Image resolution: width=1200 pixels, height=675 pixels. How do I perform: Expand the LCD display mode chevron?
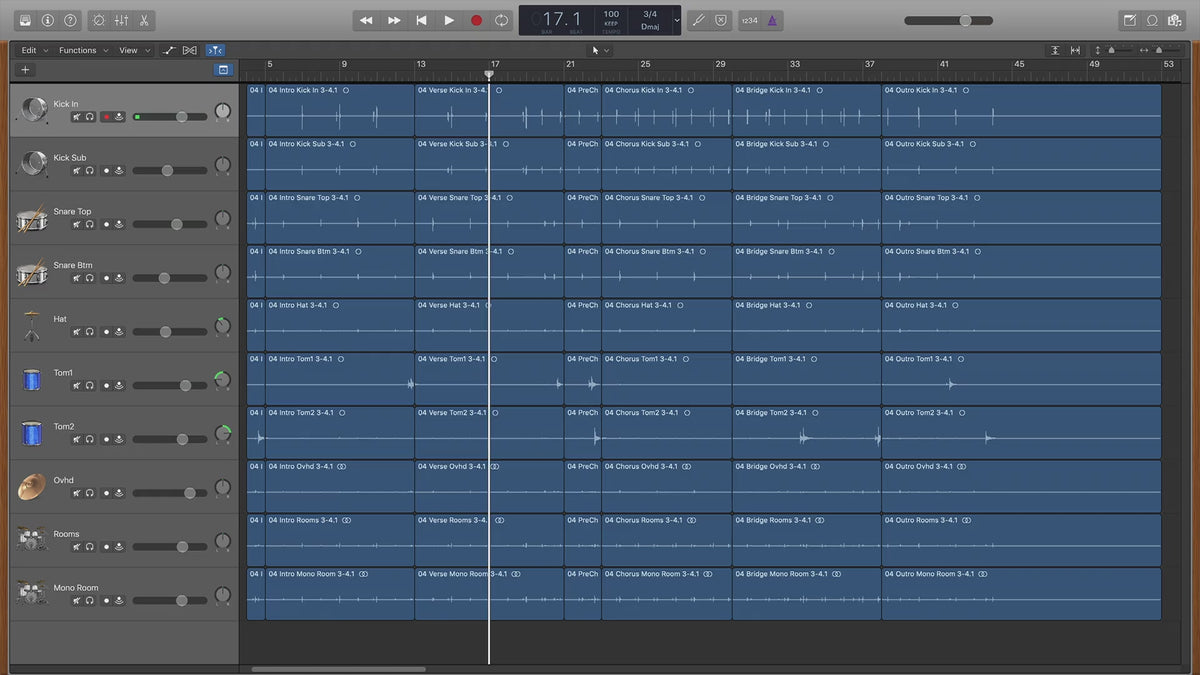[677, 20]
